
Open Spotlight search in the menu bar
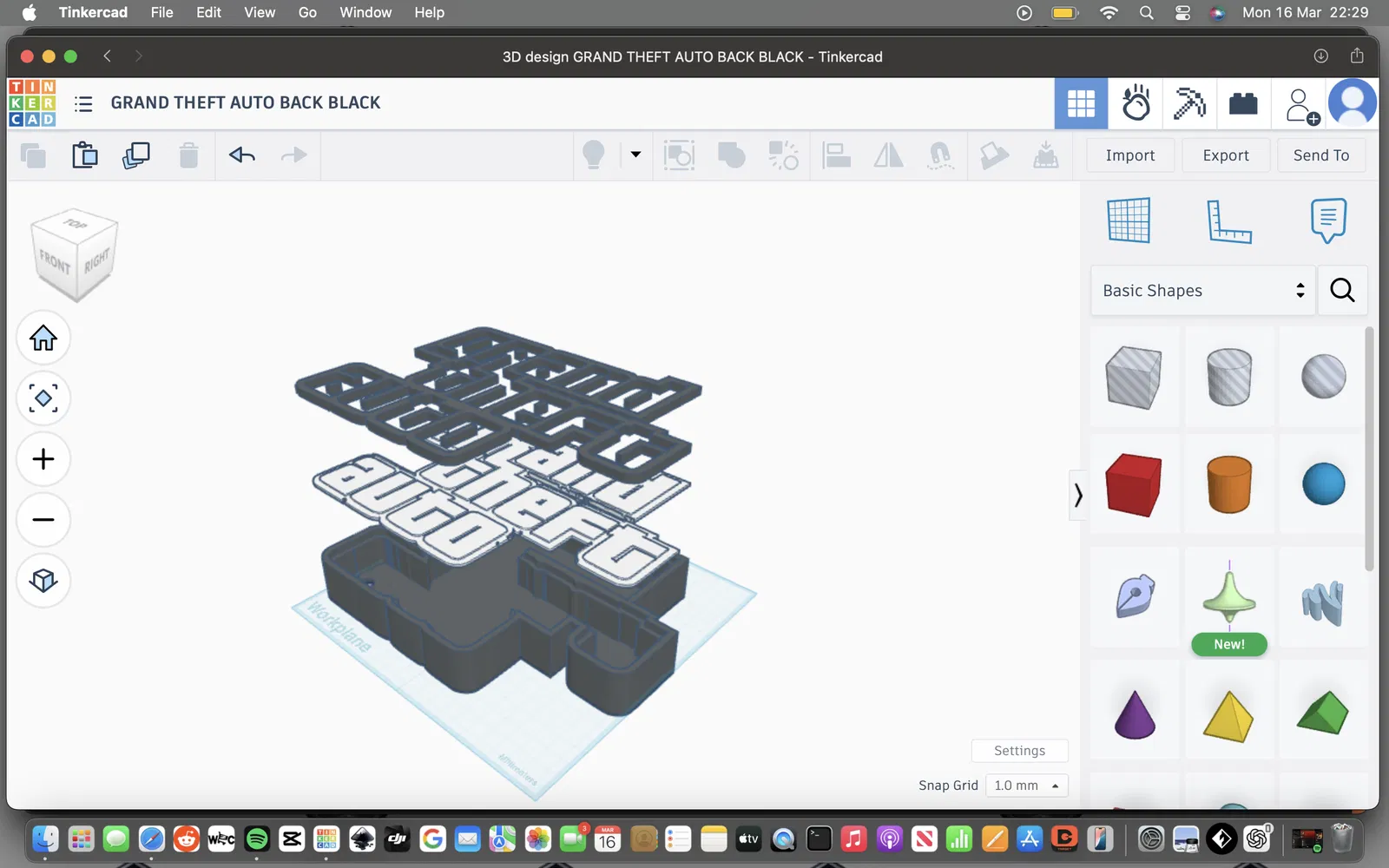tap(1147, 12)
